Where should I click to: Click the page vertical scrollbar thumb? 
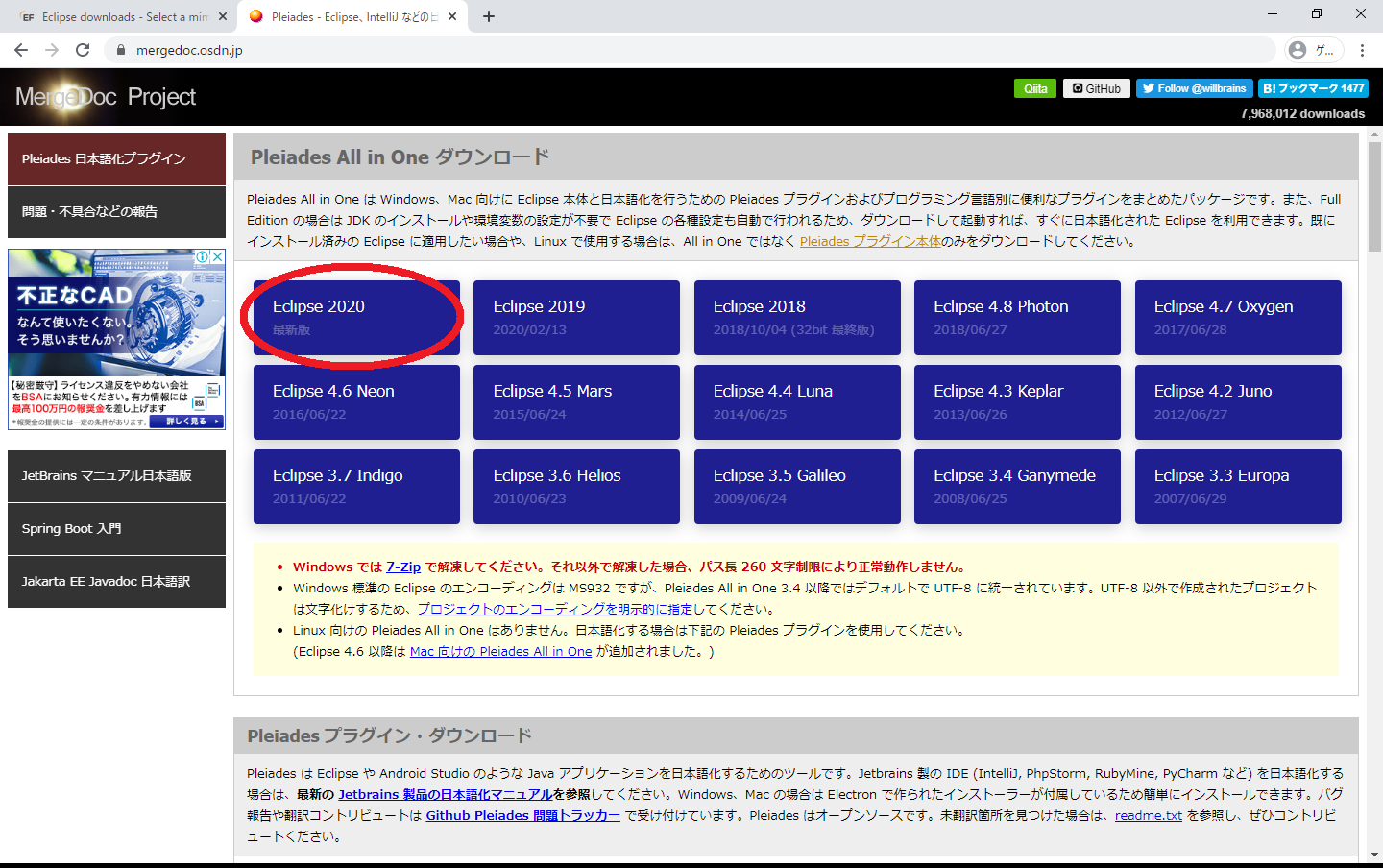click(1374, 196)
